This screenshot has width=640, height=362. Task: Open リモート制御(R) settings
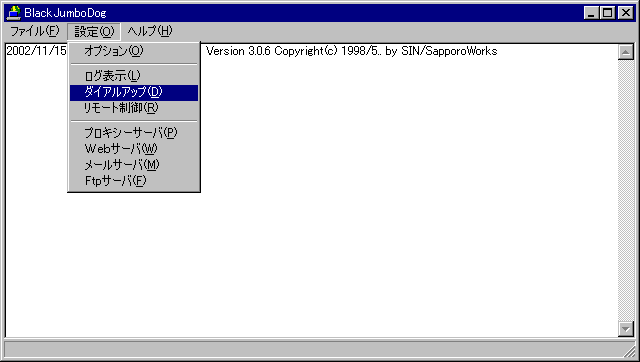[x=134, y=108]
